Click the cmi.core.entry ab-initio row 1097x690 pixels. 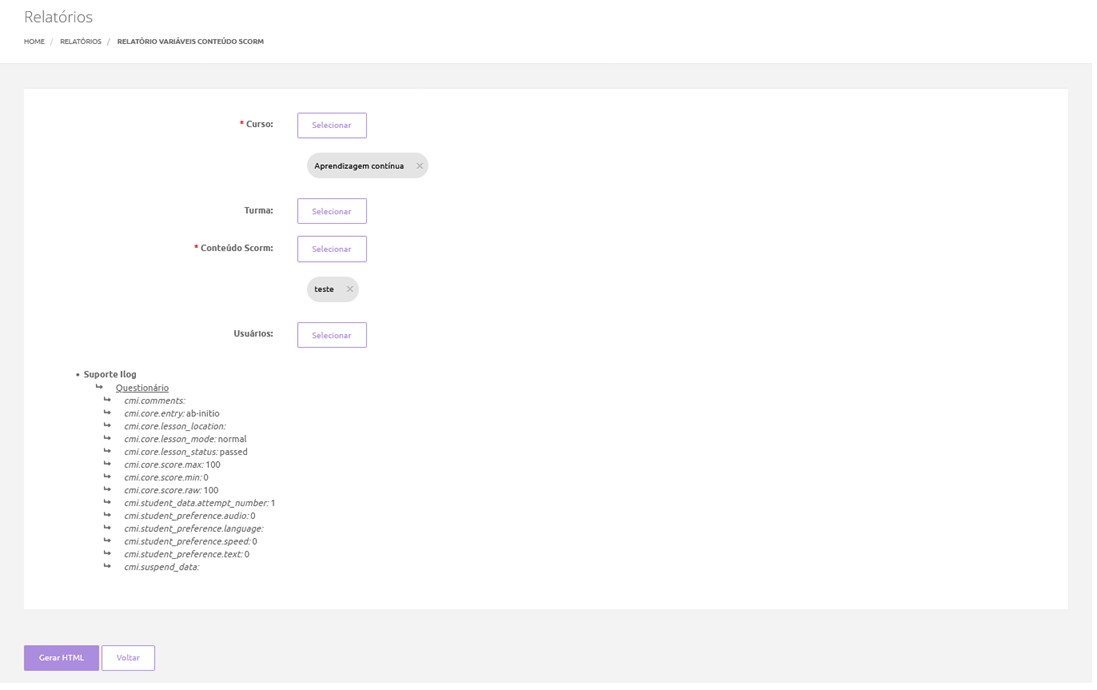[x=171, y=413]
